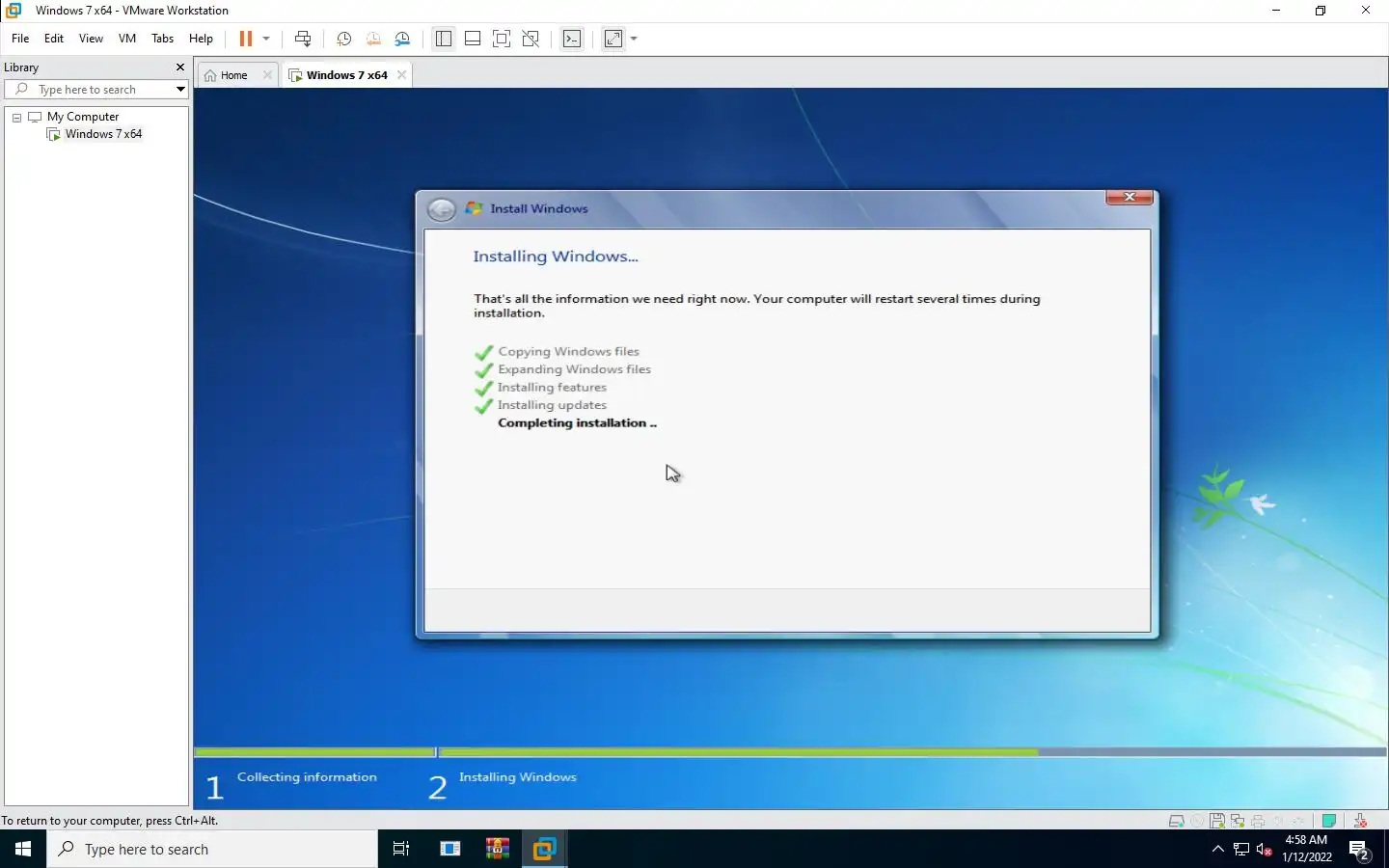
Task: Collapse the My Computer tree node
Action: coord(16,117)
